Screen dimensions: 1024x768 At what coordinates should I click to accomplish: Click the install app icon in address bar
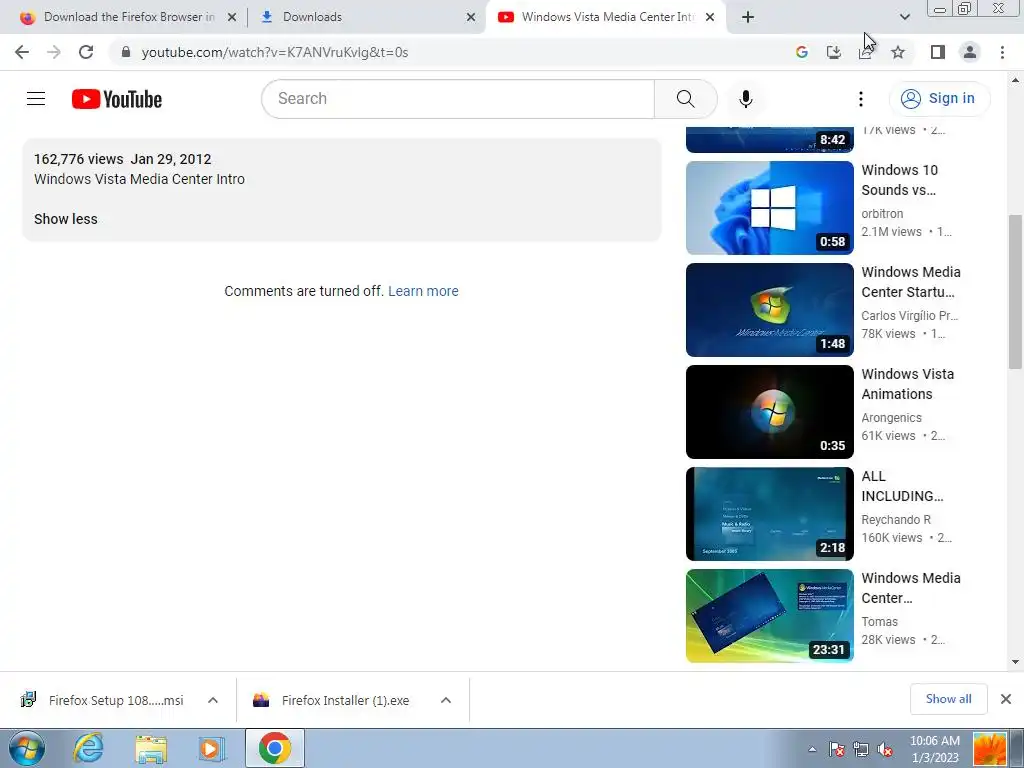click(x=834, y=52)
